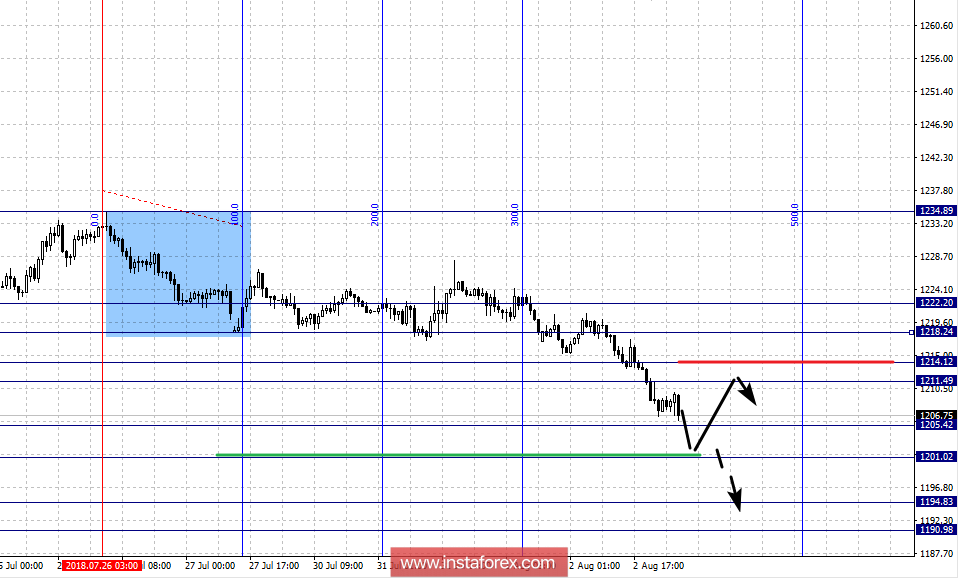Click the 0.0 time zone label
This screenshot has width=958, height=578.
tap(95, 219)
